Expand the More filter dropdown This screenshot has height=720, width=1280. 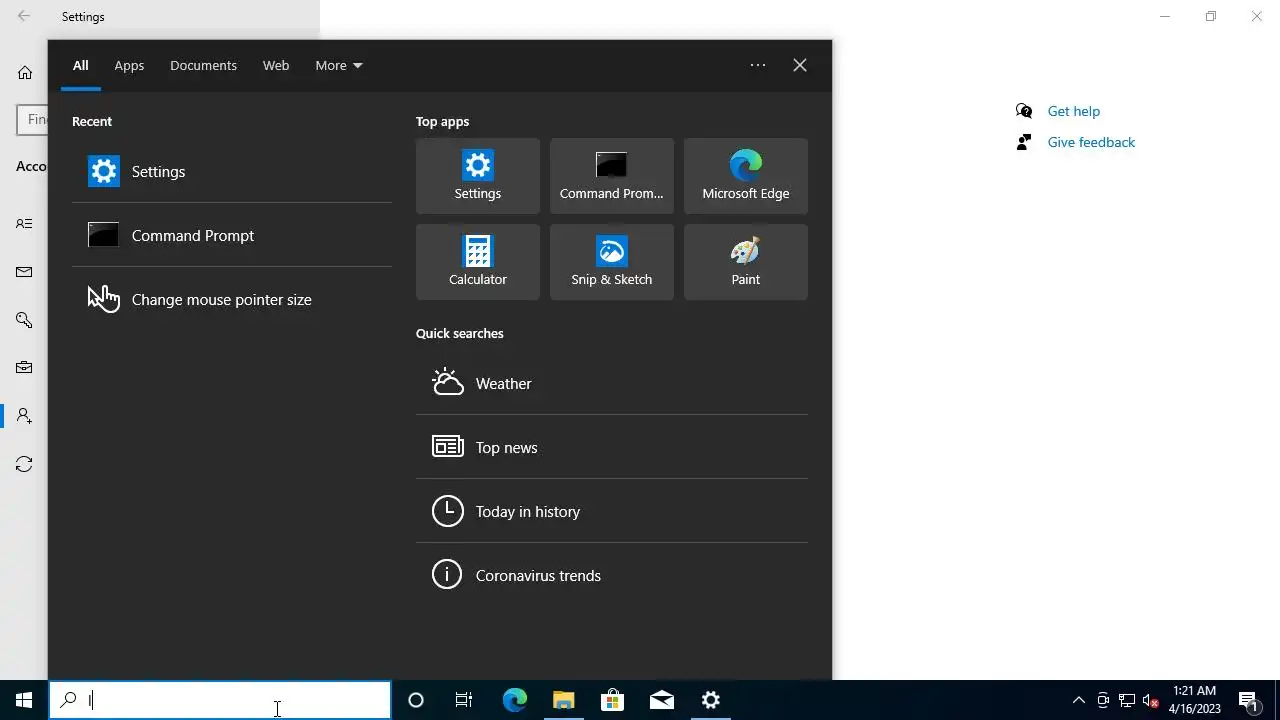(339, 65)
